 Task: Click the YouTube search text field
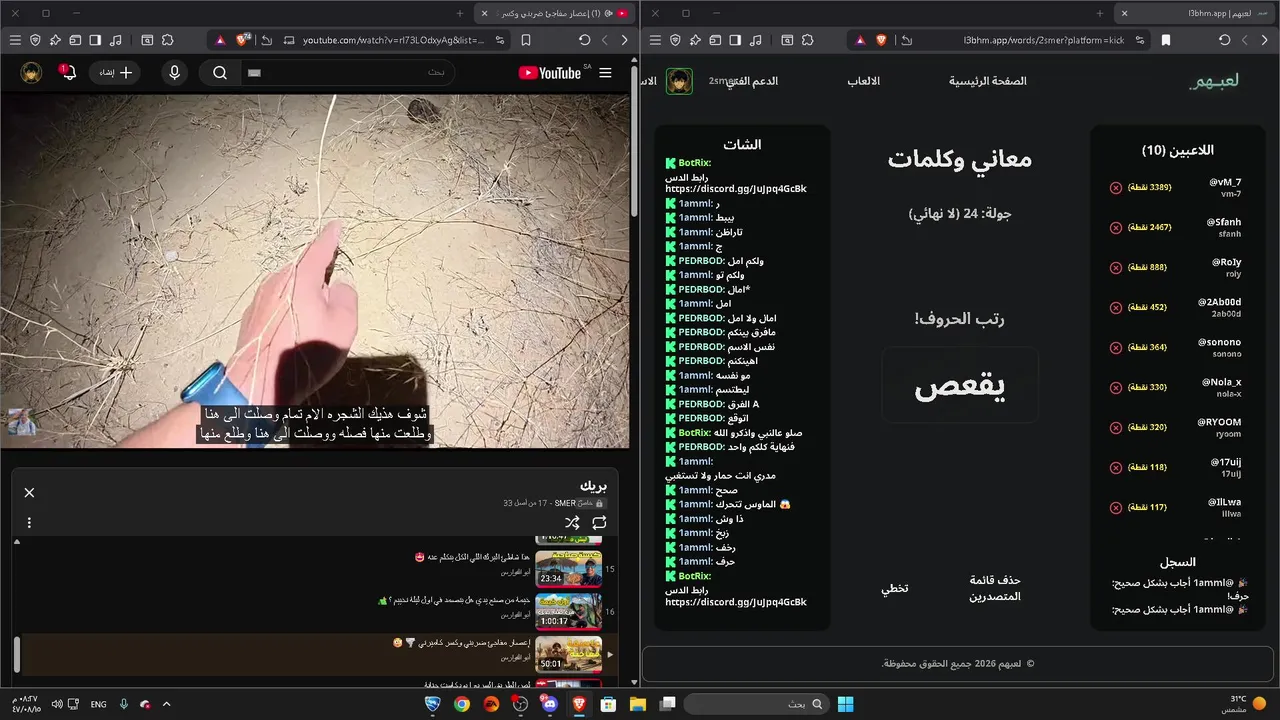pos(348,73)
